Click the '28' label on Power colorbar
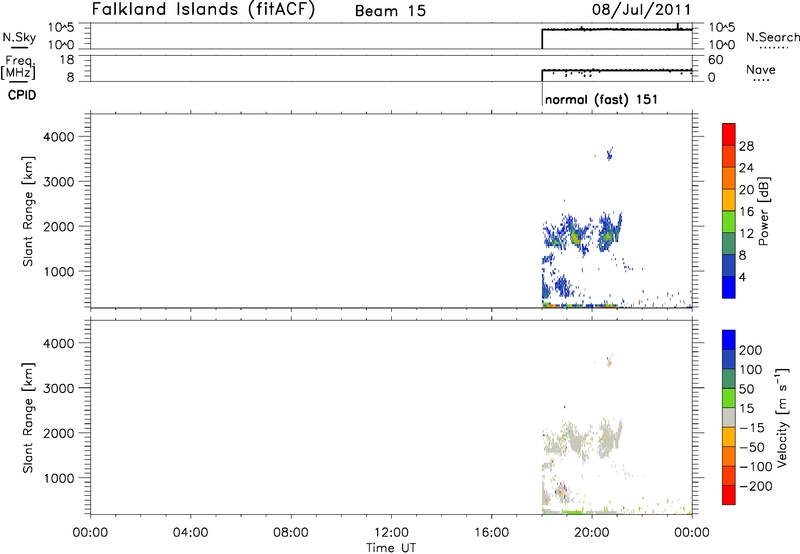The height and width of the screenshot is (554, 800). 746,146
